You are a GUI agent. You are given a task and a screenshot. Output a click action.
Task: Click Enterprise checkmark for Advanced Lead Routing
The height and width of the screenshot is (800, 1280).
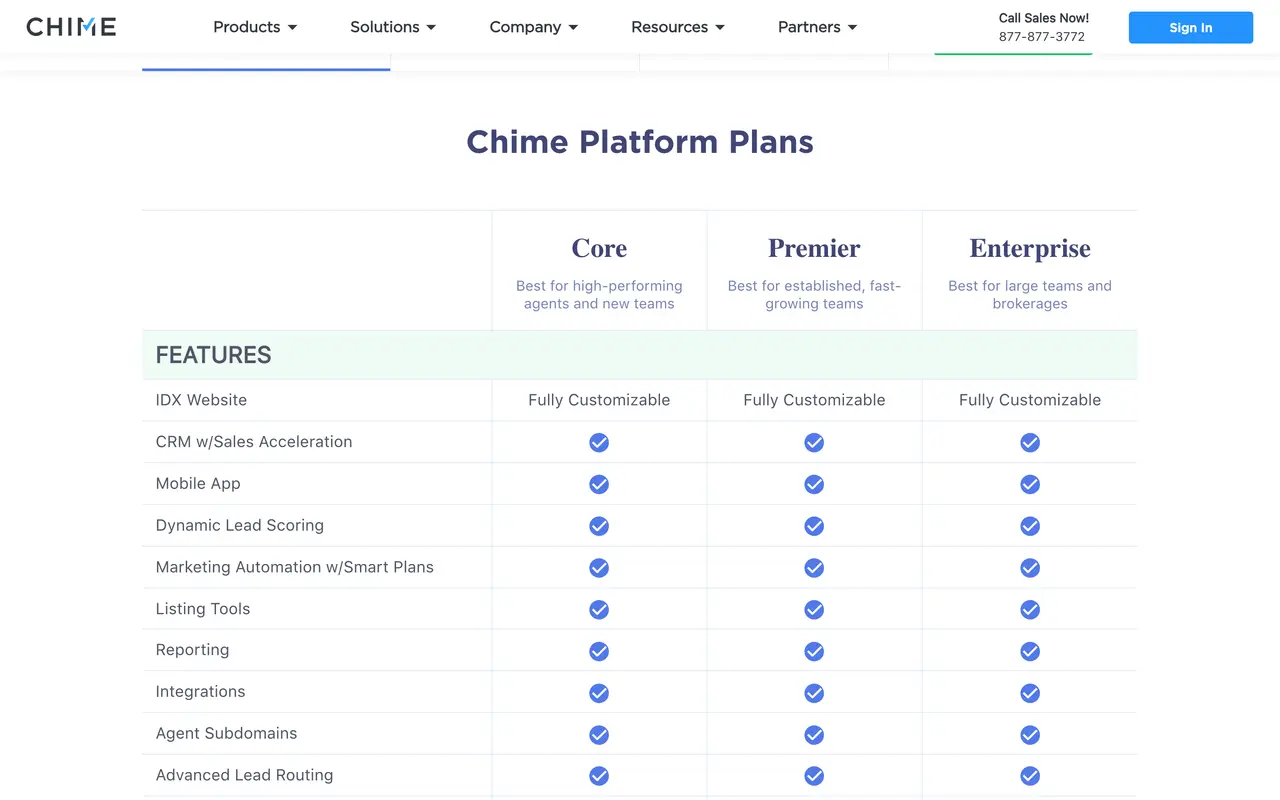(x=1030, y=776)
